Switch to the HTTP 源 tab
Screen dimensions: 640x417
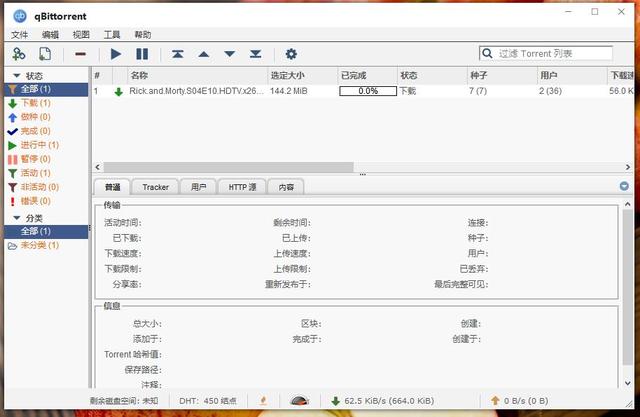(x=242, y=187)
